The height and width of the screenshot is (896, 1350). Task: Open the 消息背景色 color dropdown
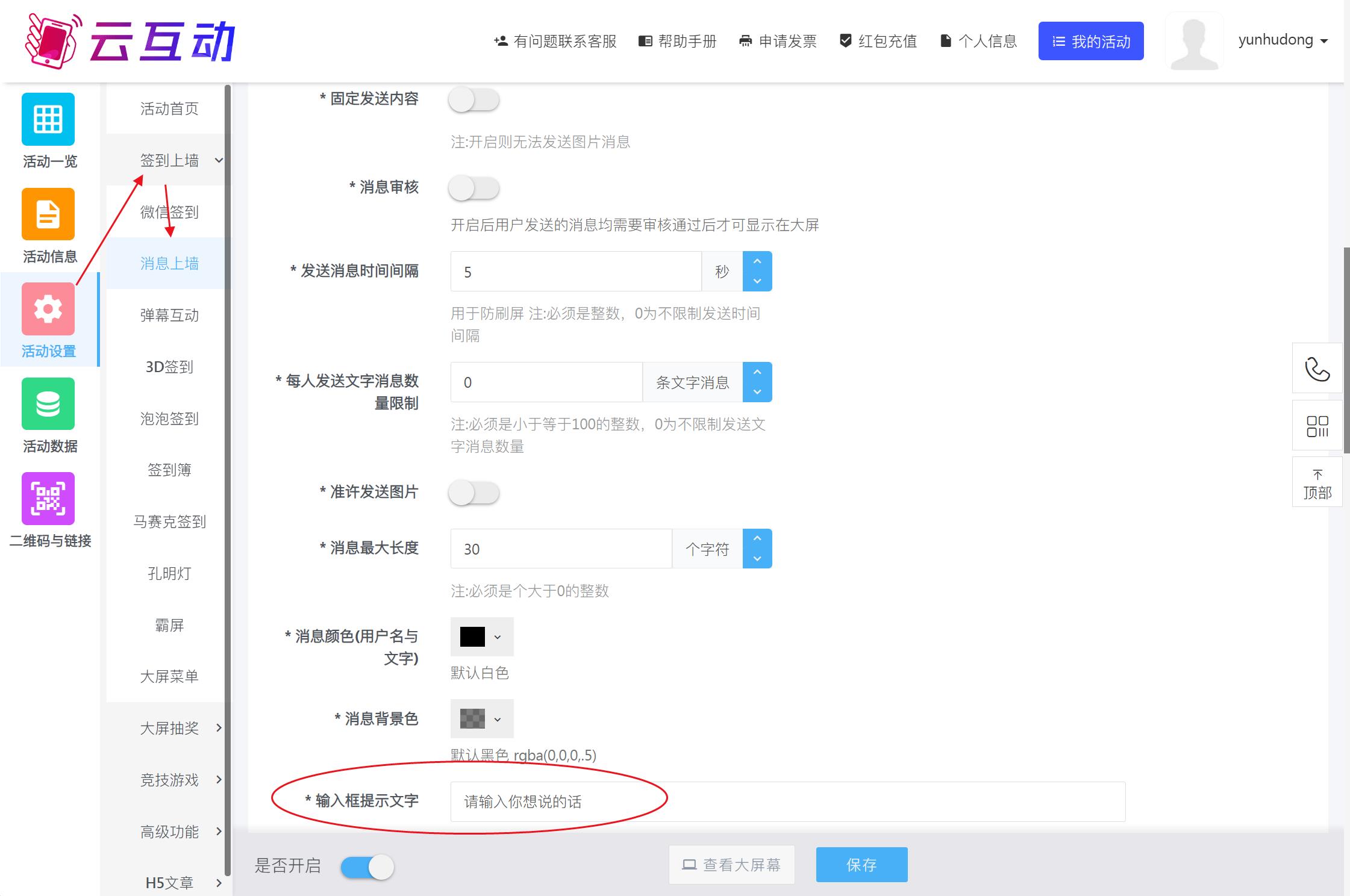click(481, 719)
